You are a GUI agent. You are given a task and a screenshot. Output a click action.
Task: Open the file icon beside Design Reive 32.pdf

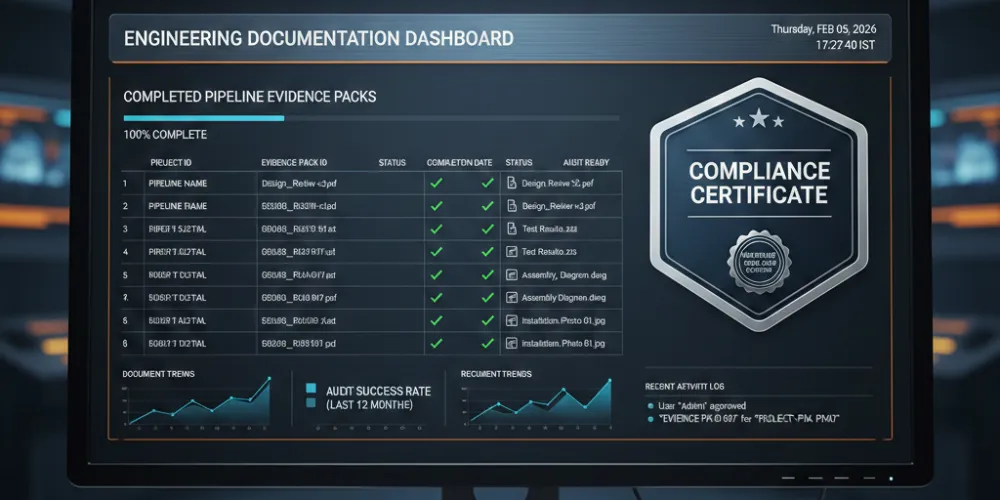pyautogui.click(x=511, y=183)
